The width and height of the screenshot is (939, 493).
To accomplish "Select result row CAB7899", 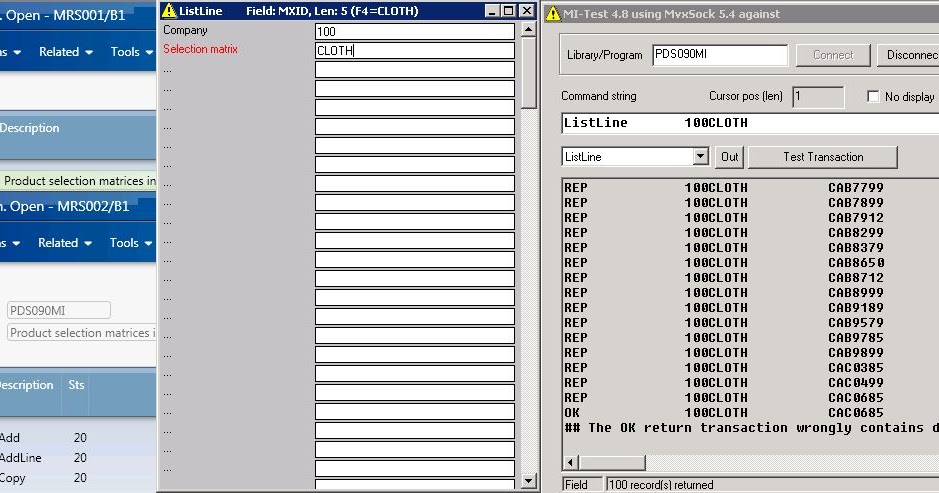I will coord(751,202).
